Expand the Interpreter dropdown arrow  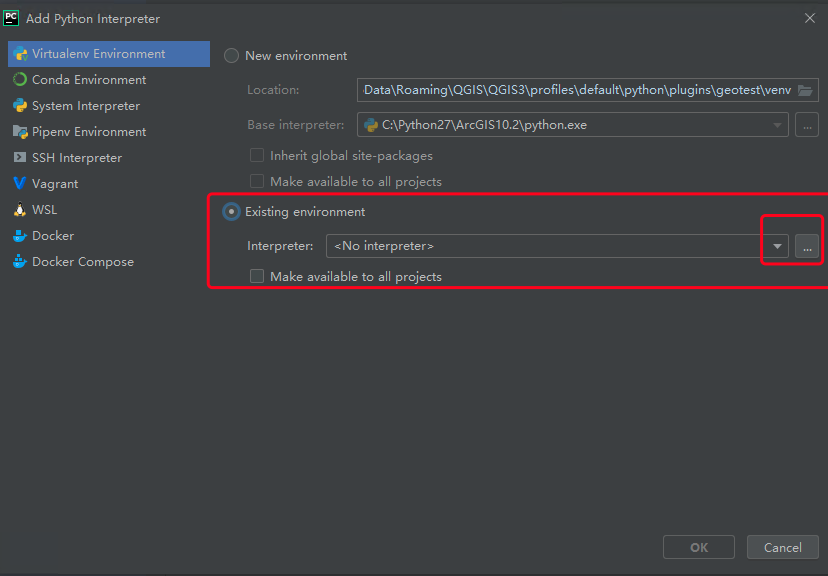pos(777,246)
